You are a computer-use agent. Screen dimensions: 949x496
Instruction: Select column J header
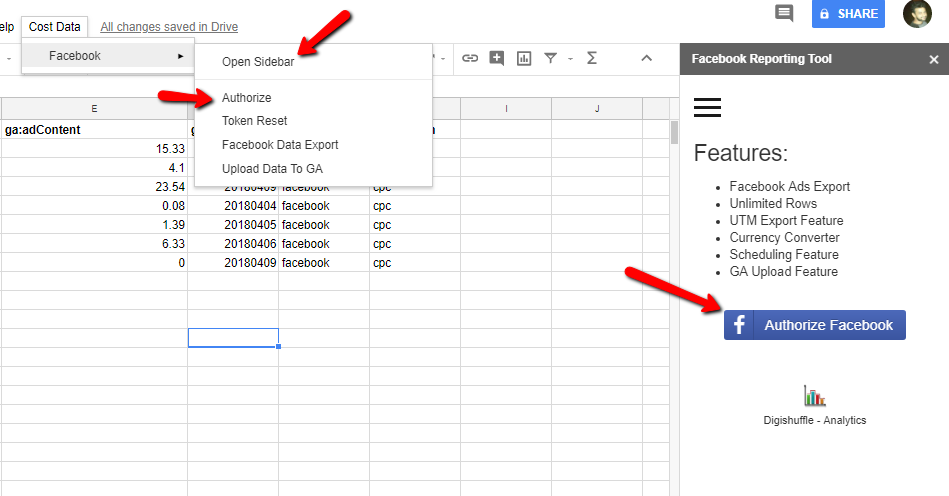pos(597,109)
